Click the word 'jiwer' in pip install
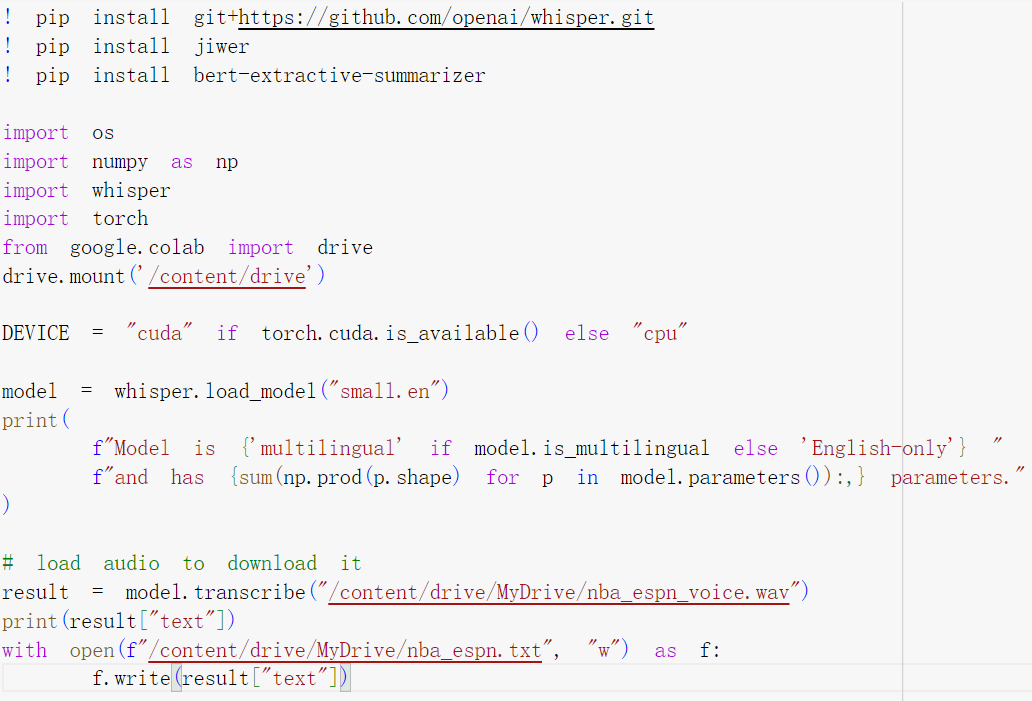The height and width of the screenshot is (701, 1032). 222,46
